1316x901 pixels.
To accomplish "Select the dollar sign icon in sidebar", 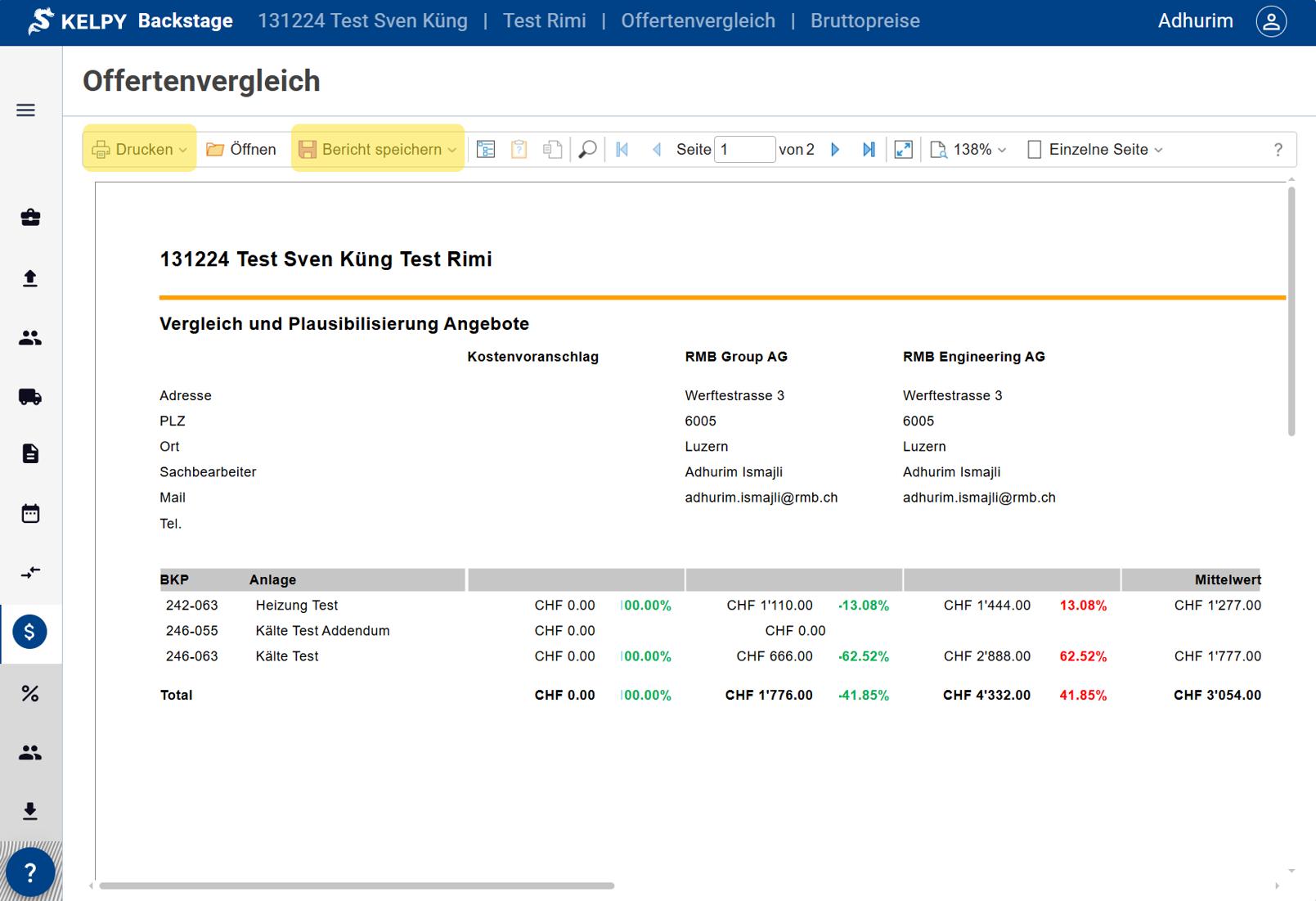I will coord(29,632).
